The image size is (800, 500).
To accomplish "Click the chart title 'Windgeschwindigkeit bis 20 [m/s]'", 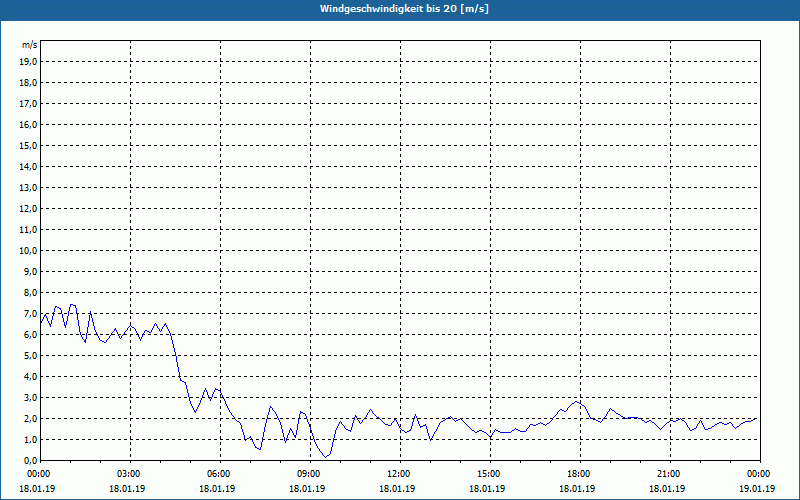I will coord(404,9).
